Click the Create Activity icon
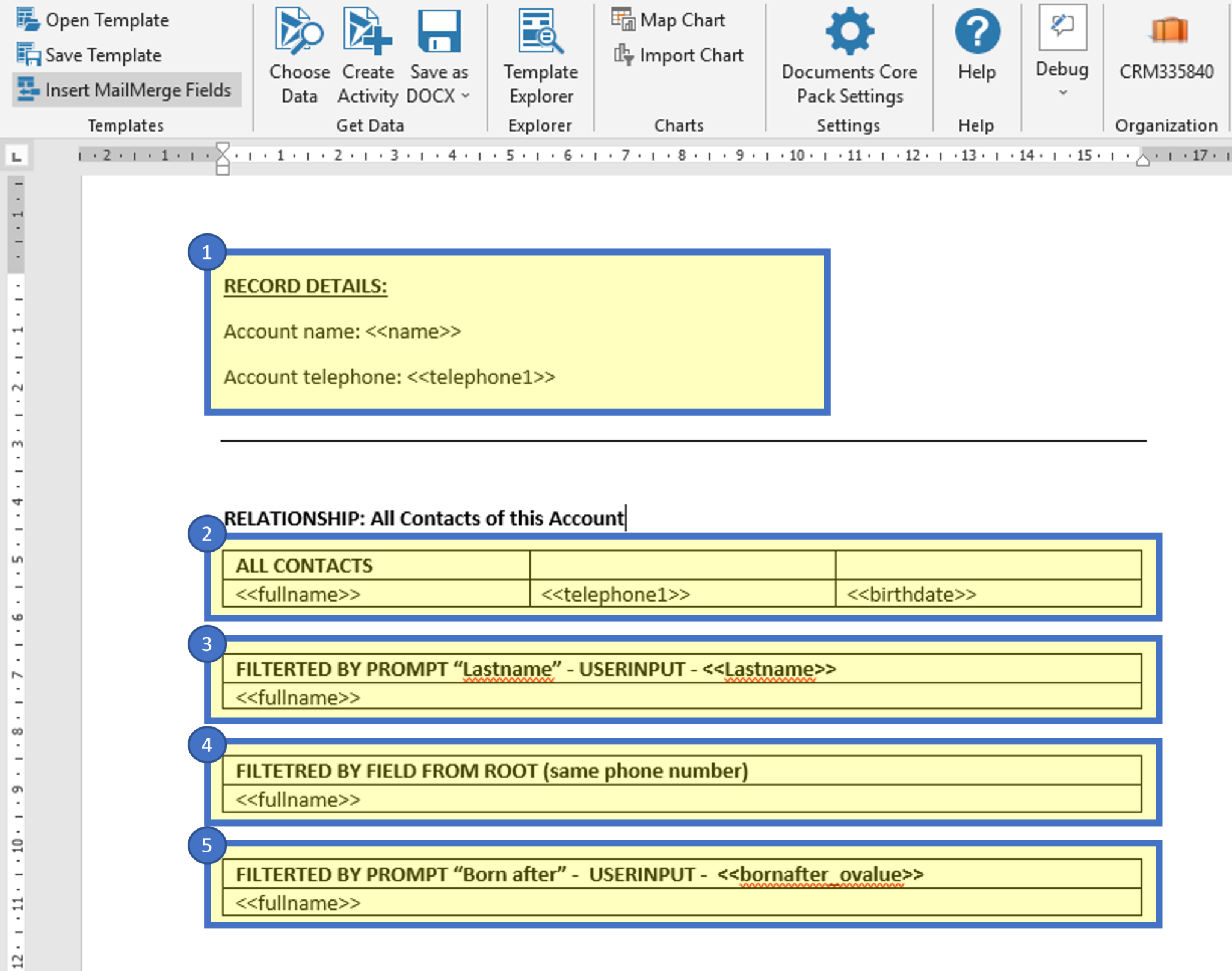The image size is (1232, 971). [x=368, y=30]
